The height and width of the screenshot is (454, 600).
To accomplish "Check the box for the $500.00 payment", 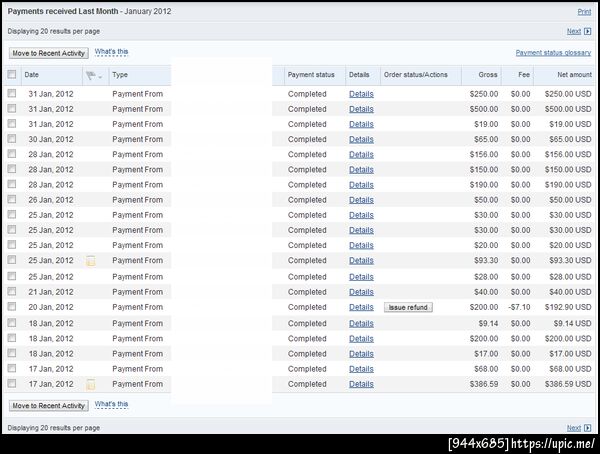I will click(x=12, y=108).
